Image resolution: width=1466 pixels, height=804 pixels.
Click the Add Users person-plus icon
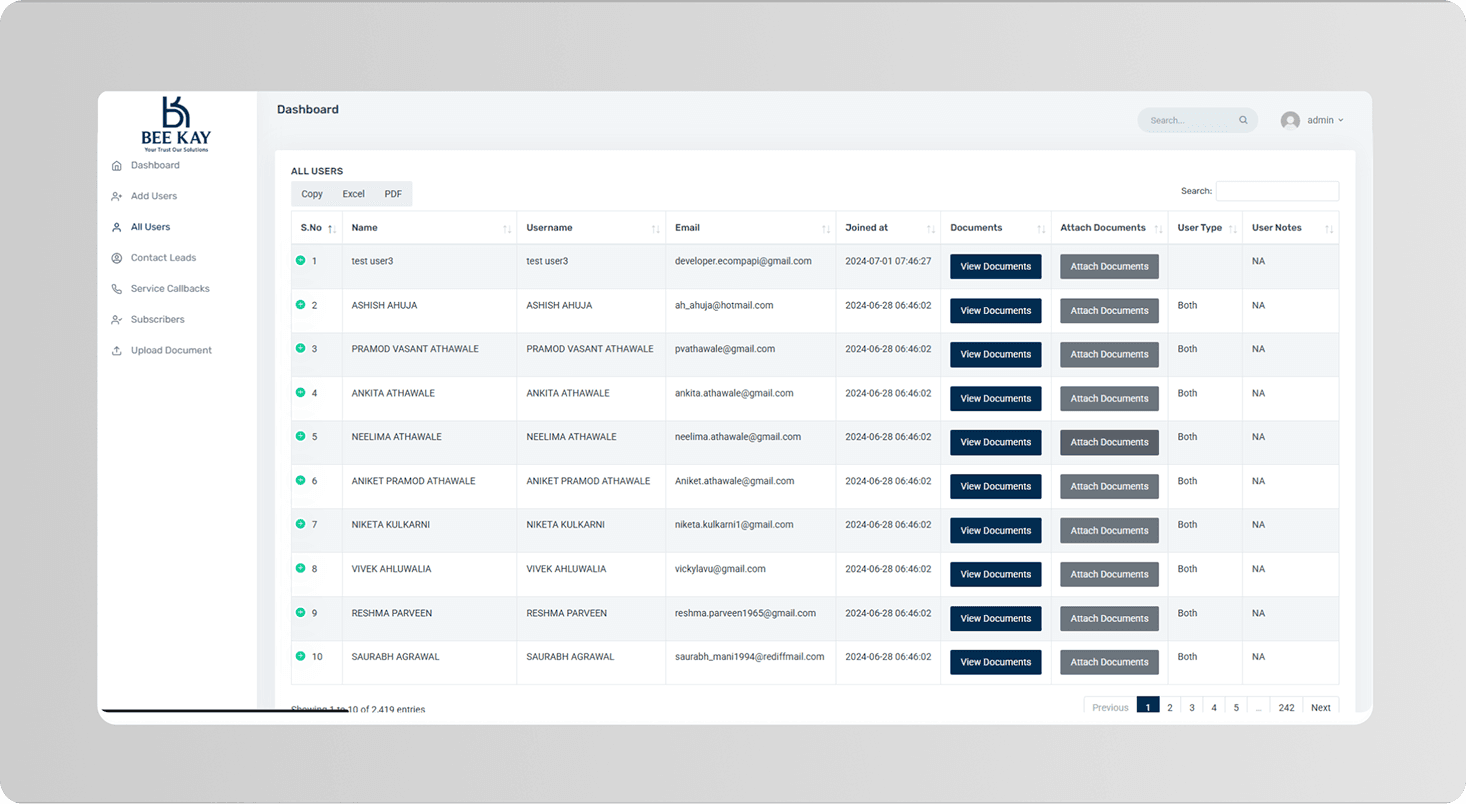click(x=117, y=197)
